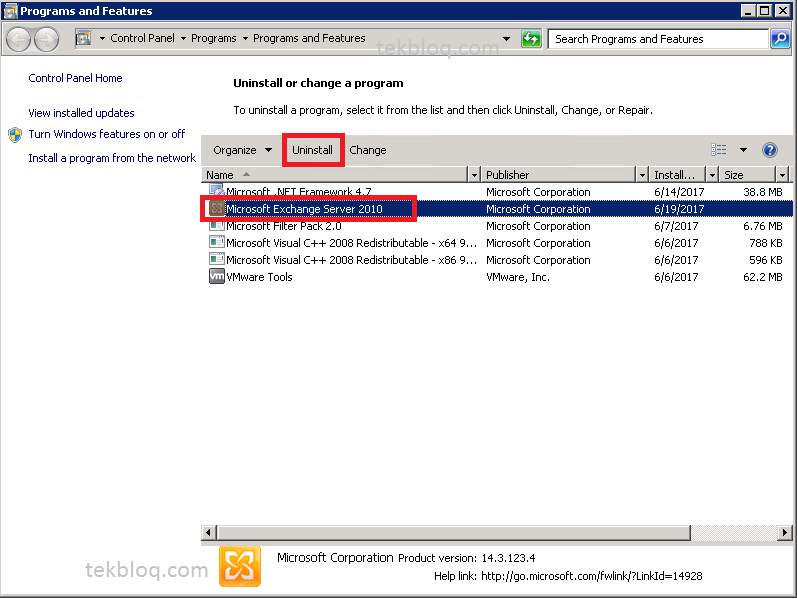Click the Exchange Server 2010 row icon
797x599 pixels.
pos(217,208)
